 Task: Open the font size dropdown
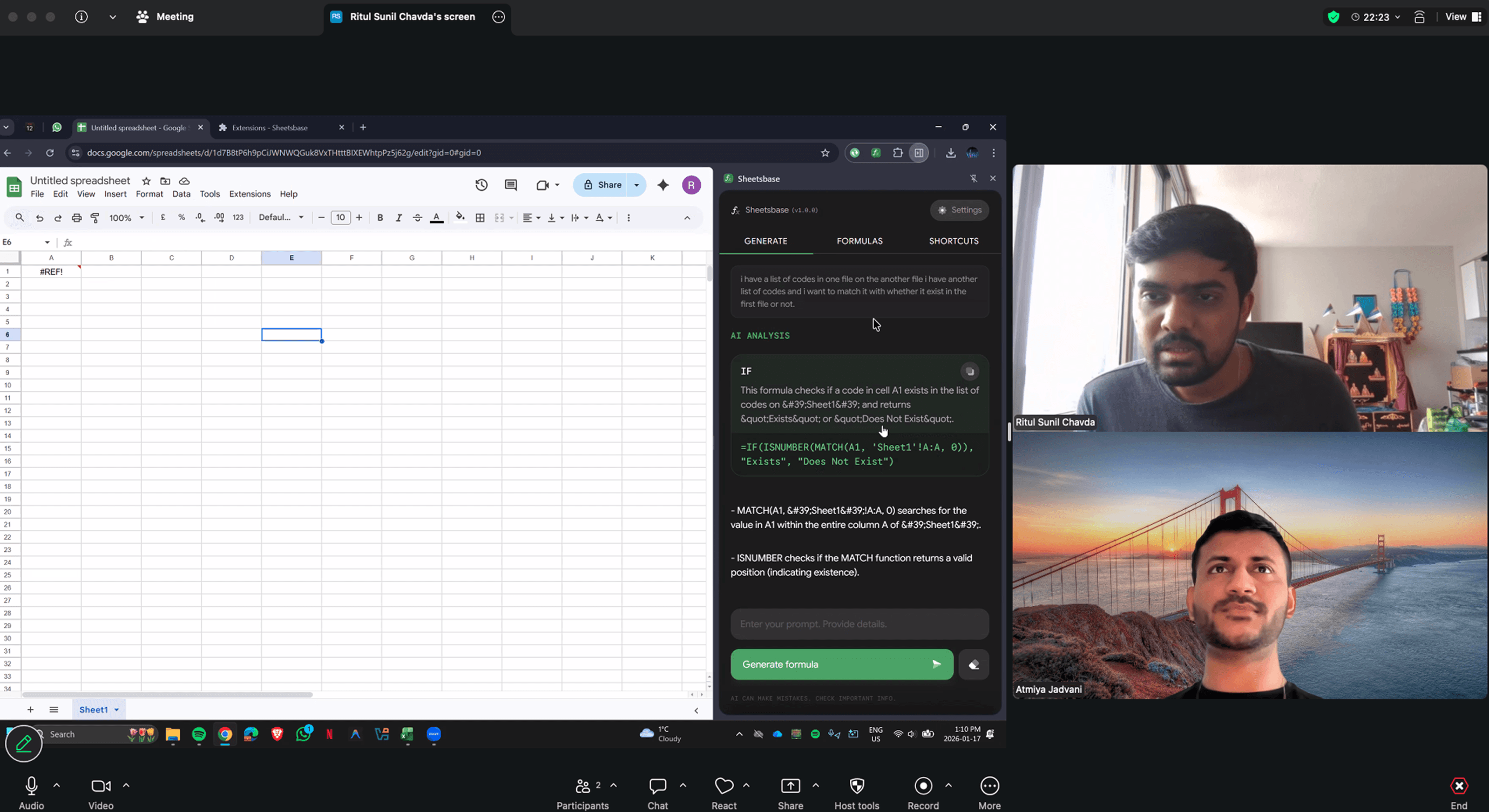341,217
